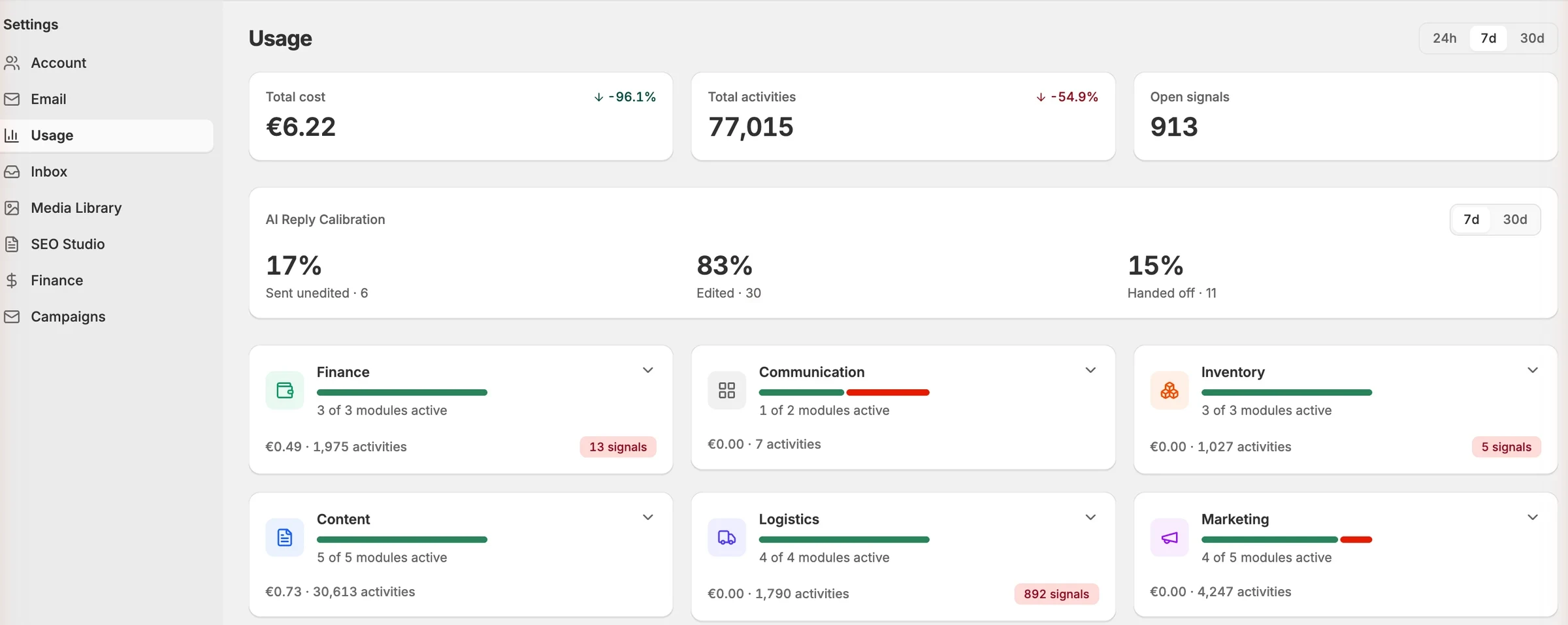Click the orange boxes icon on Inventory card

pyautogui.click(x=1169, y=391)
